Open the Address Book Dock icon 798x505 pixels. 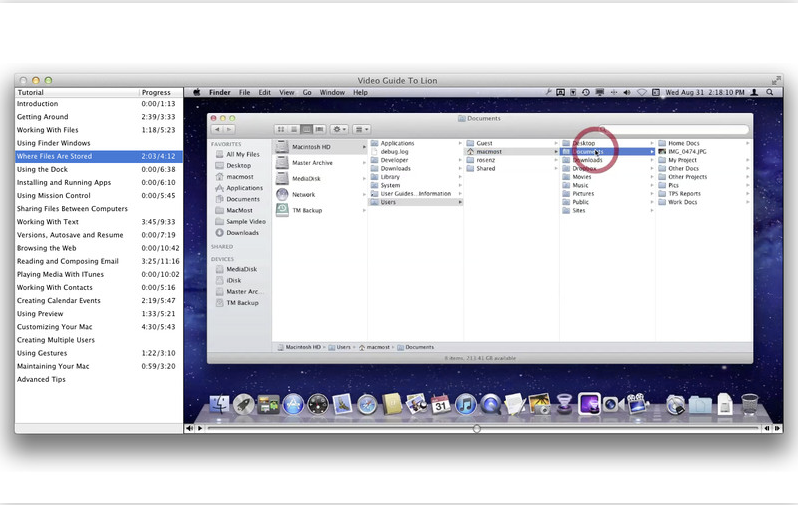[x=392, y=405]
